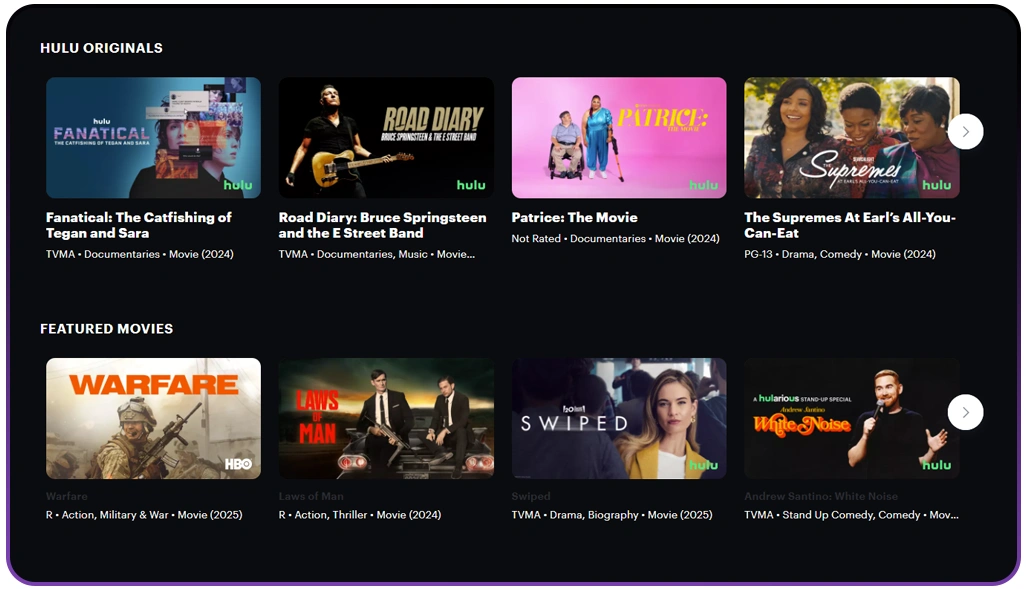This screenshot has height=589, width=1026.
Task: Open the White Noise stand-up special thumbnail
Action: (852, 418)
